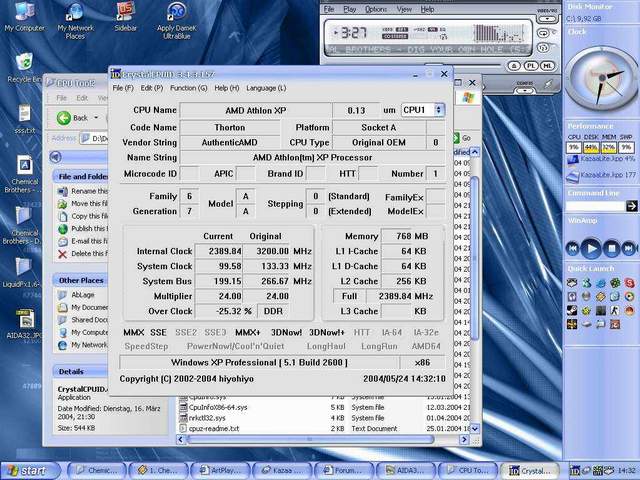Open Winamp Play menu
The image size is (640, 480).
pos(349,9)
